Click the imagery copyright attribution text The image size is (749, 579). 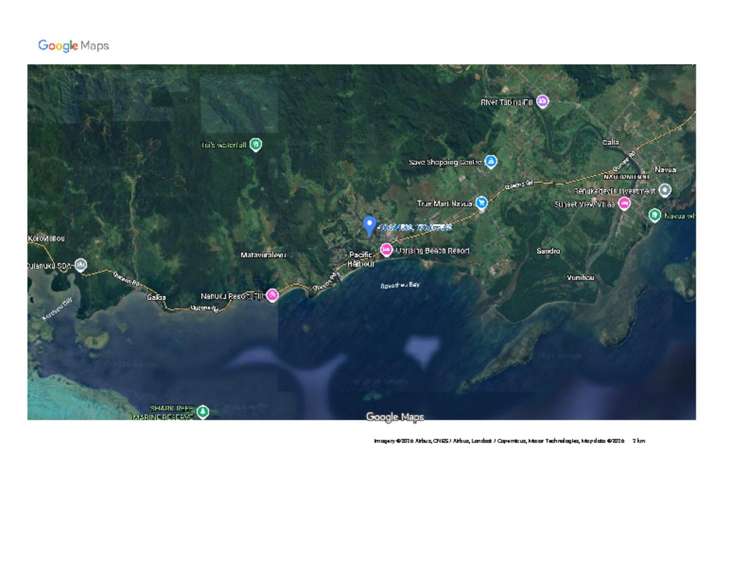499,441
